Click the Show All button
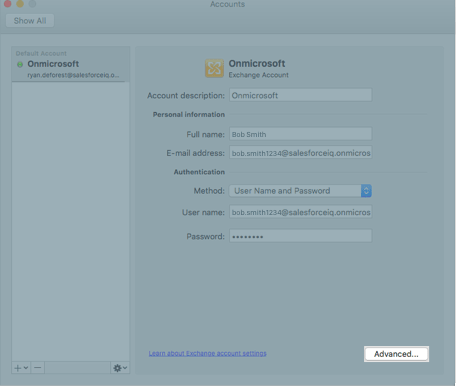The height and width of the screenshot is (386, 456). point(30,21)
